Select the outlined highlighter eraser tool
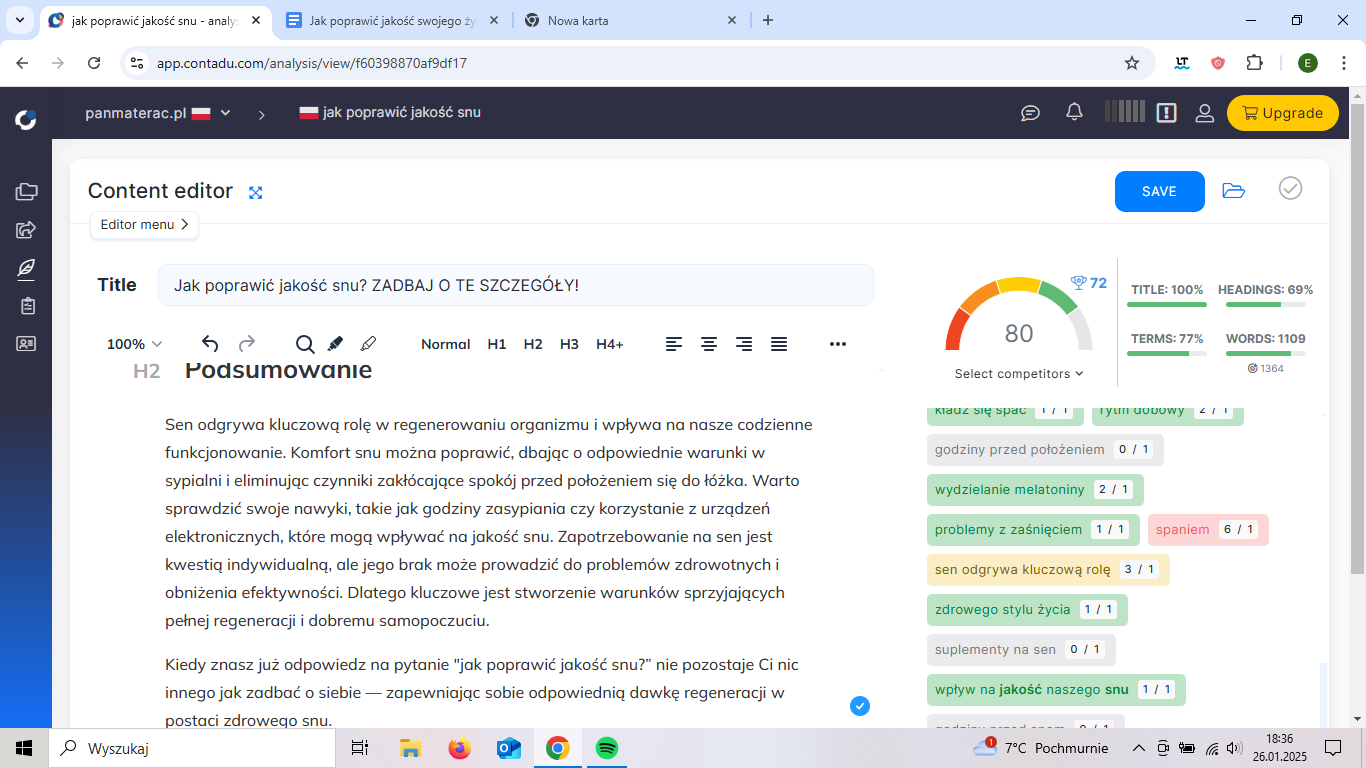 368,344
